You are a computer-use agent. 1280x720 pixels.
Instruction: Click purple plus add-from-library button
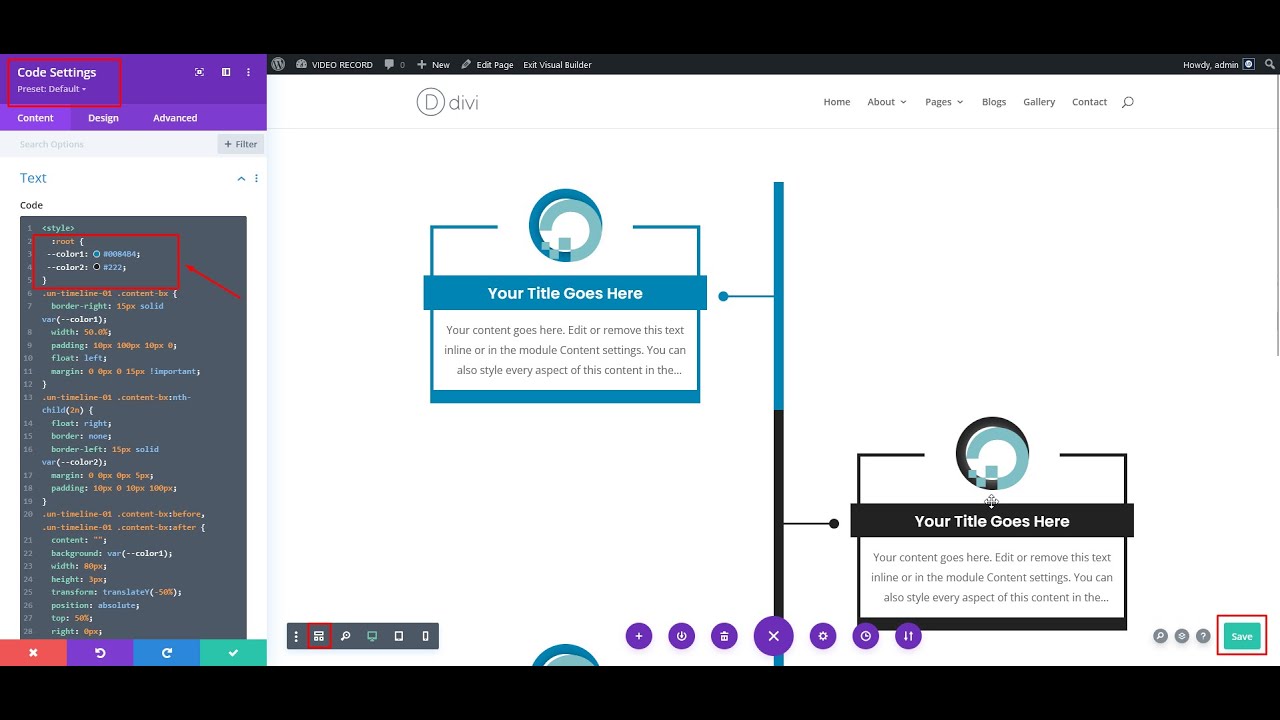(x=638, y=636)
